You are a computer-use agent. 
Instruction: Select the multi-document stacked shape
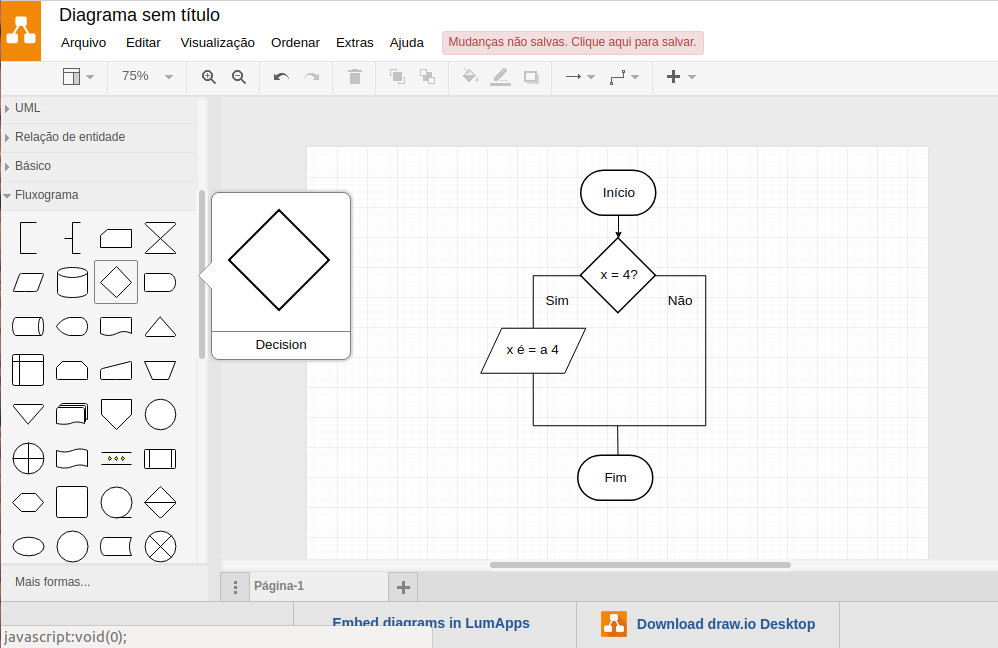click(x=73, y=414)
